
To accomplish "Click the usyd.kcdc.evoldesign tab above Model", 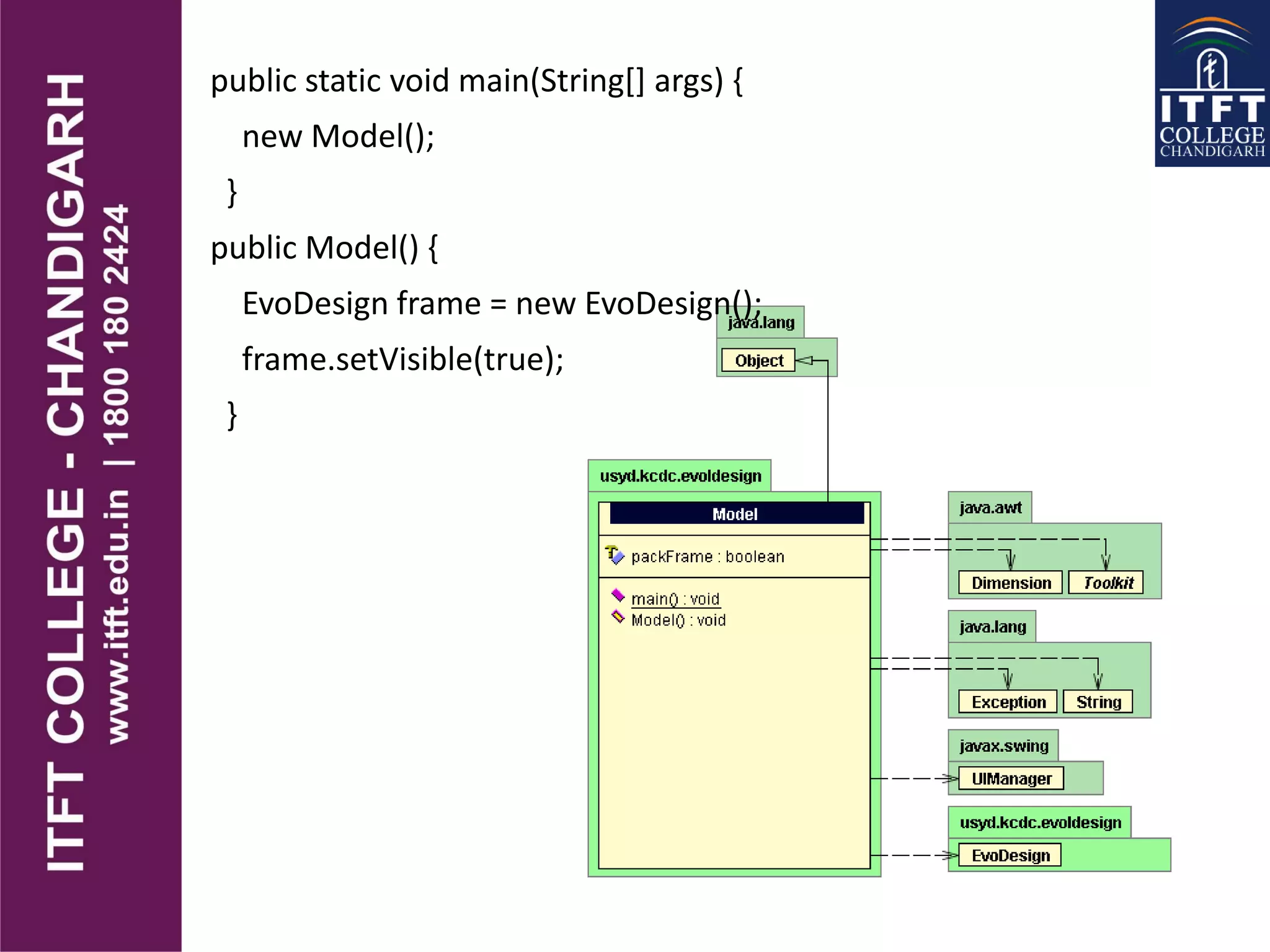I will tap(680, 475).
